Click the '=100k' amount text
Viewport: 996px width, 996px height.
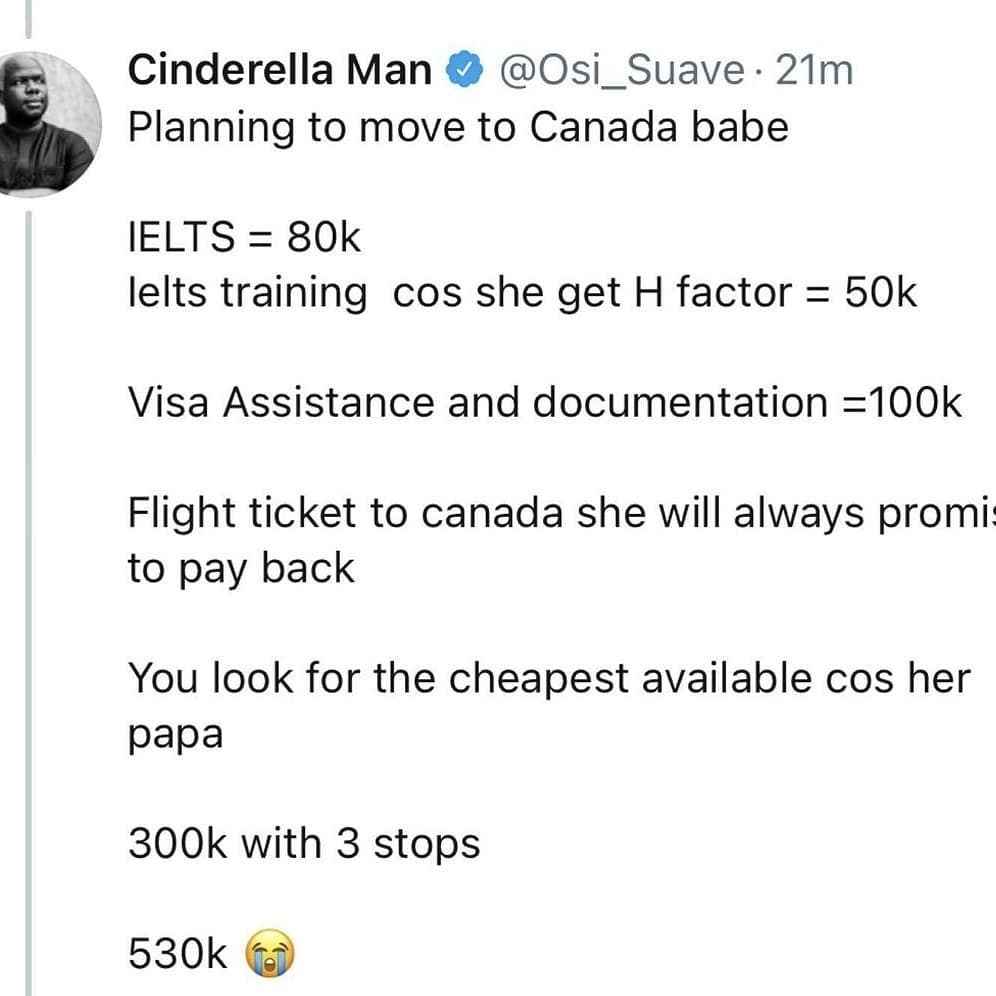(901, 403)
